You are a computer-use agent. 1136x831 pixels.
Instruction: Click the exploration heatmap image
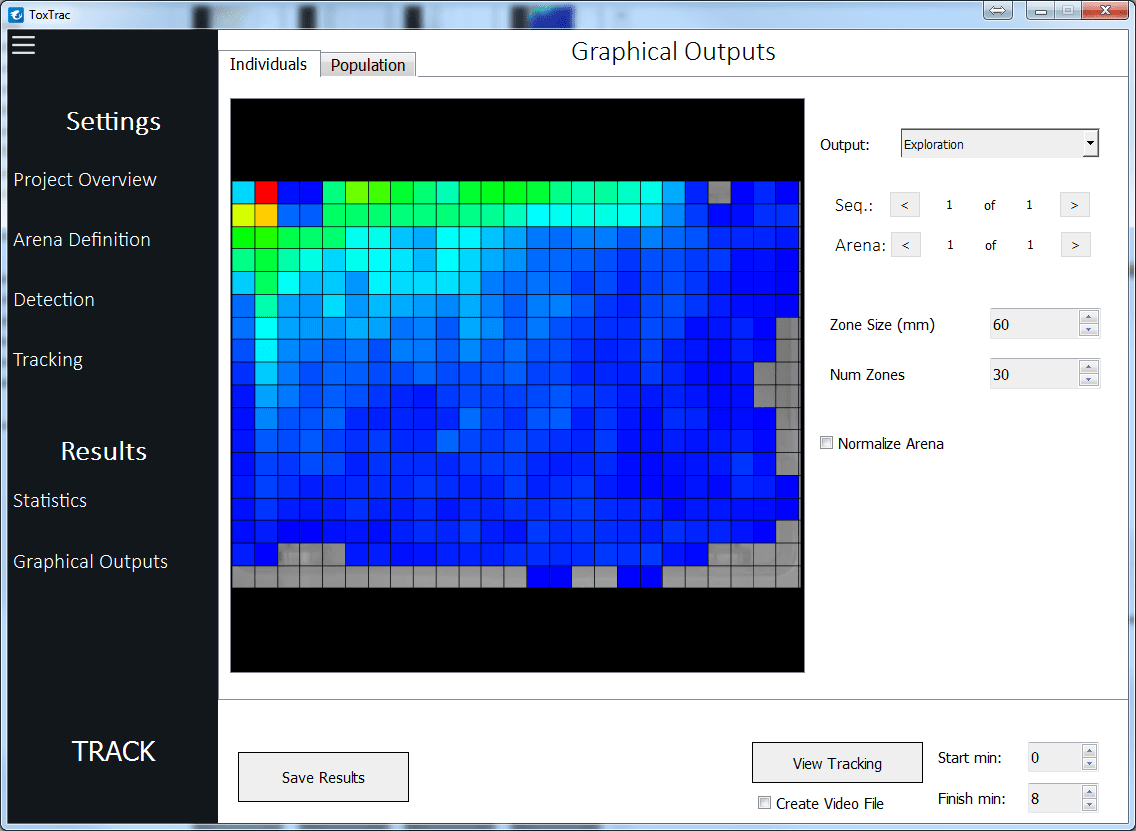(517, 383)
